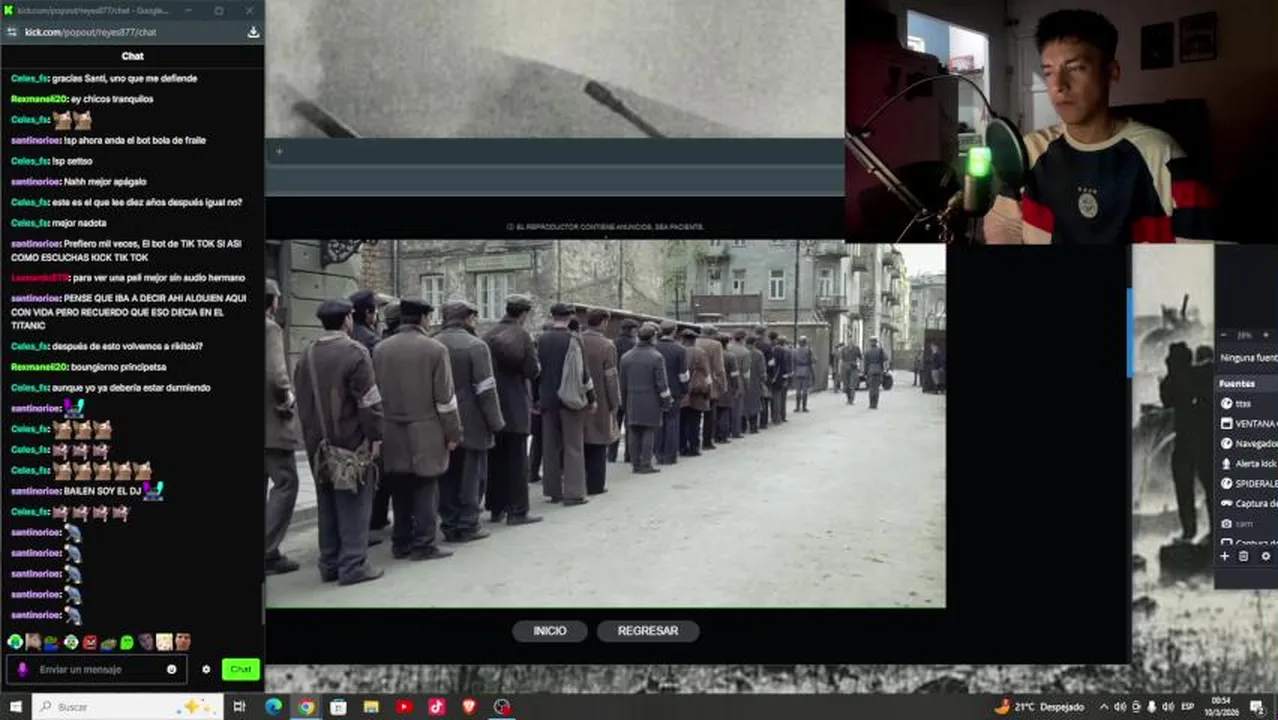
Task: Open Task View on taskbar
Action: pos(239,707)
